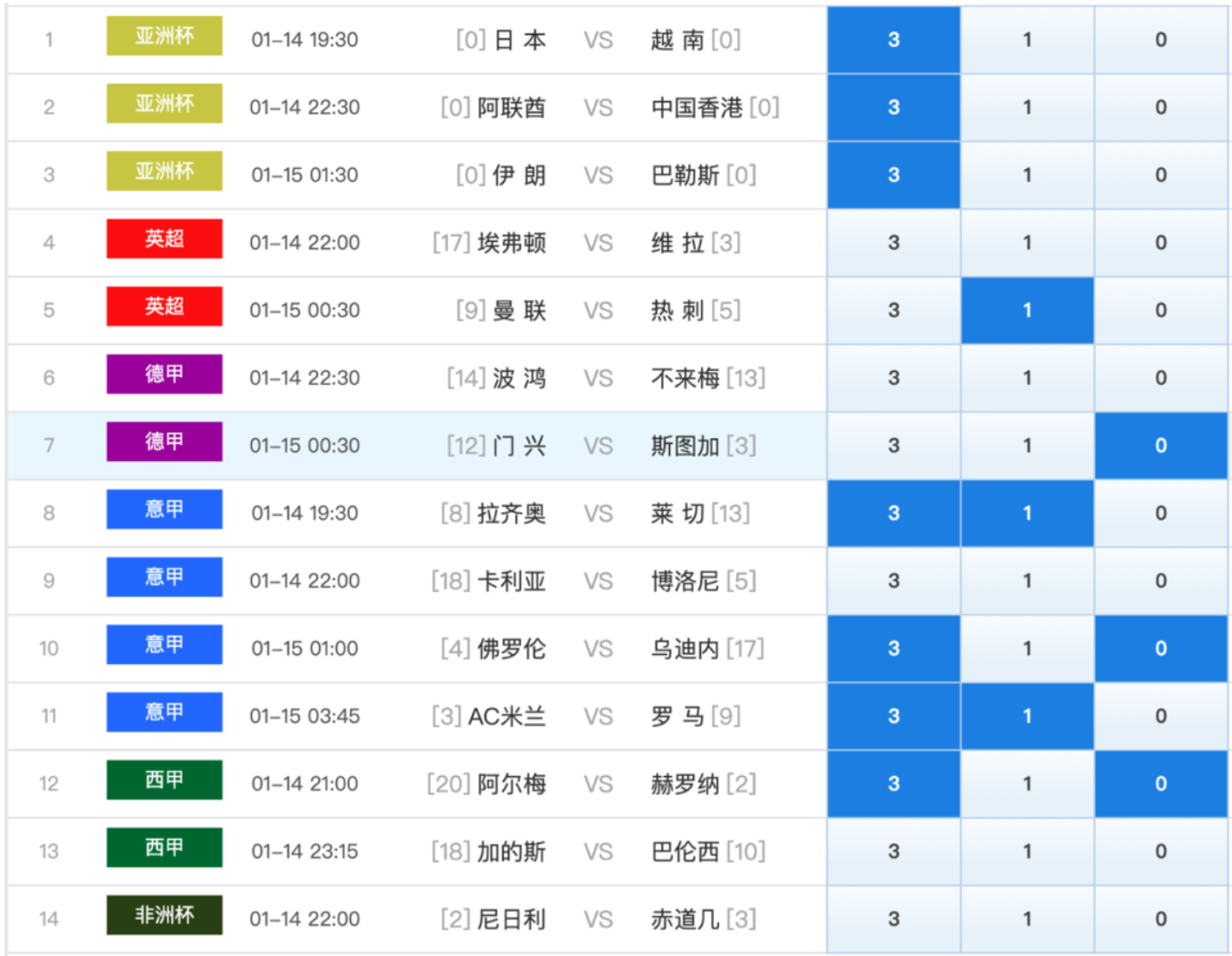Click home team name 曼联
Screen dimensions: 1232x956
[519, 311]
